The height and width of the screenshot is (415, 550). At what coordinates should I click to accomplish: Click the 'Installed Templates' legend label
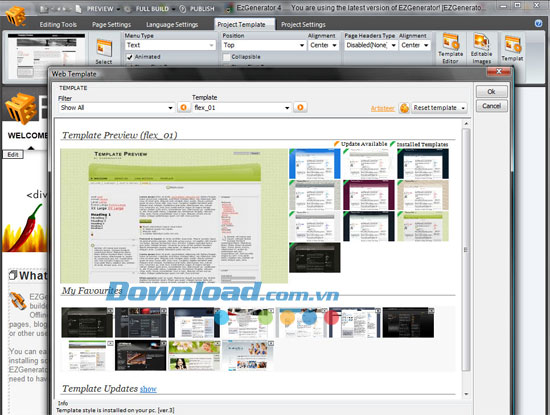[422, 144]
